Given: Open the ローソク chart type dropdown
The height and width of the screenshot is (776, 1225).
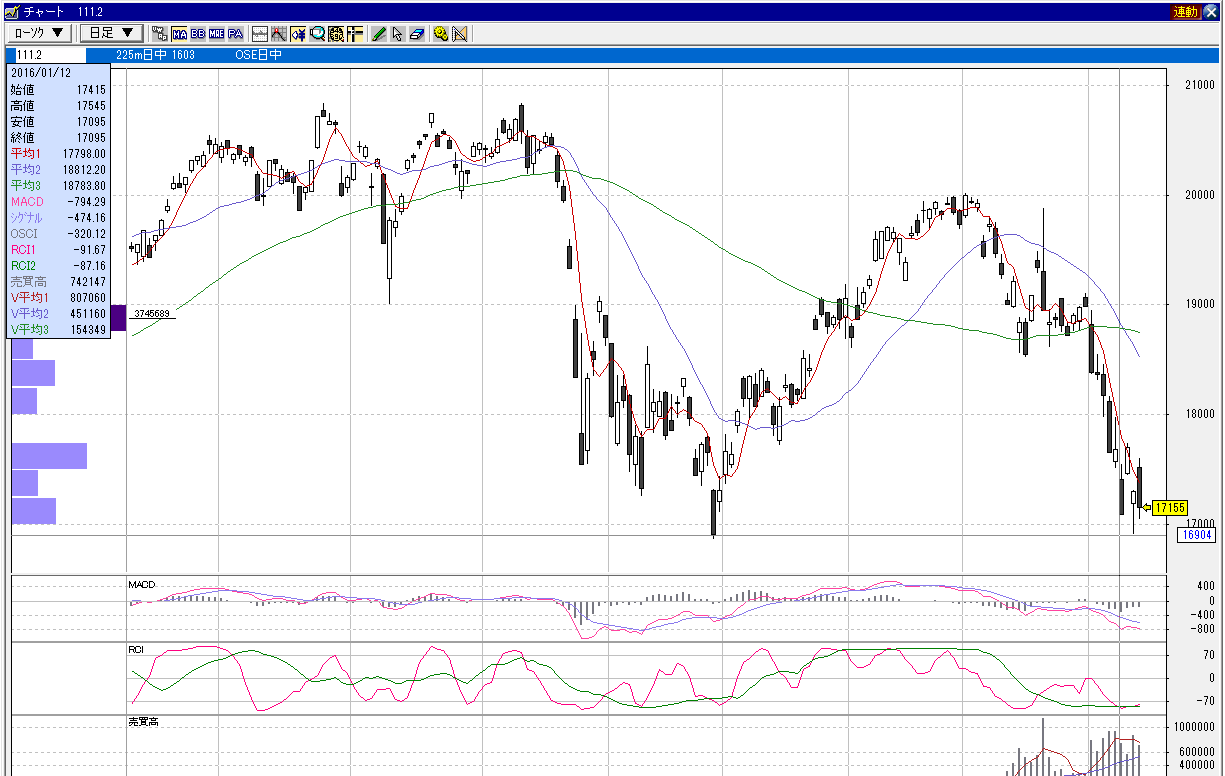Looking at the screenshot, I should tap(39, 33).
